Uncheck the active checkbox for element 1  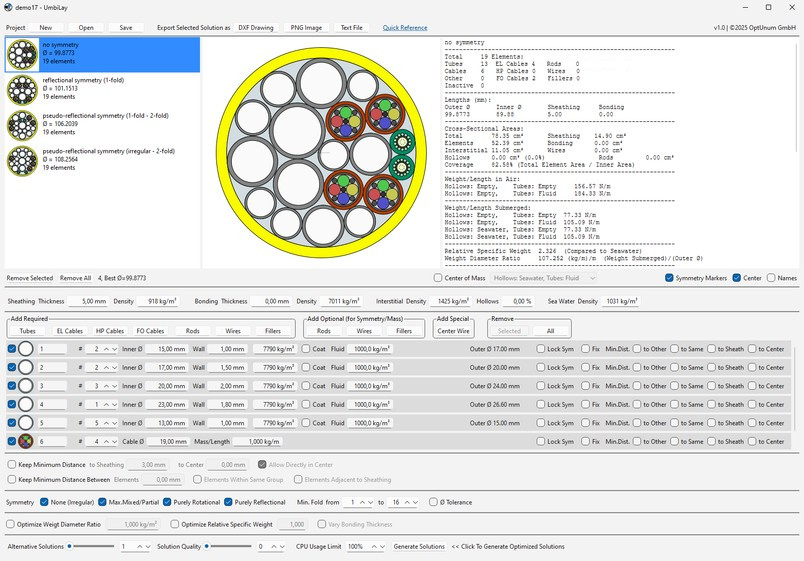click(x=12, y=349)
